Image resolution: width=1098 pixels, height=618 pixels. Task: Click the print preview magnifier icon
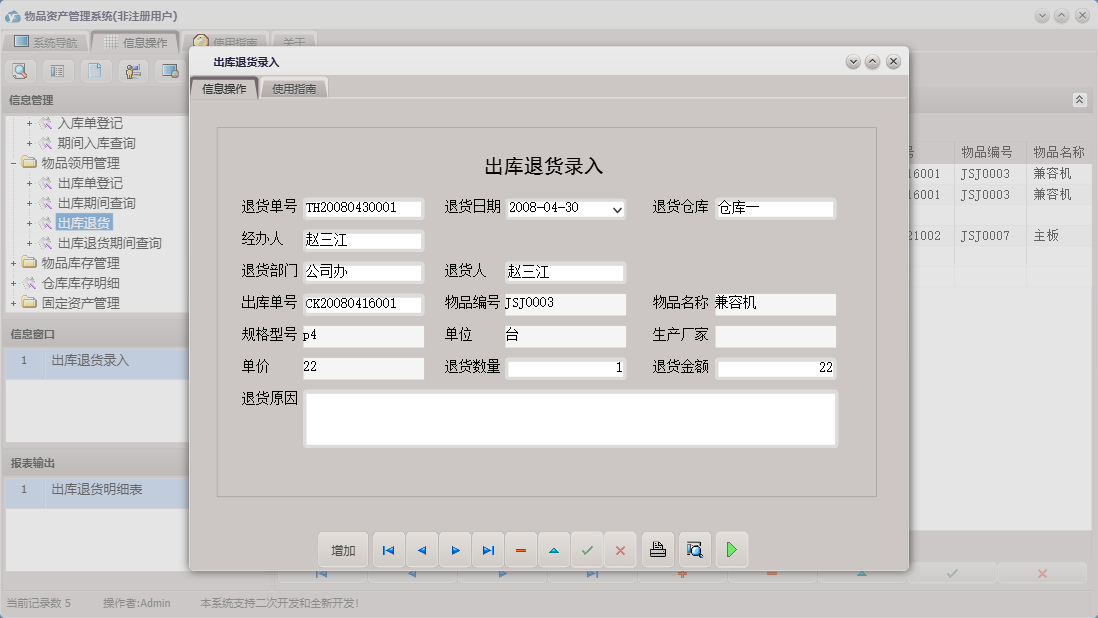(x=694, y=549)
